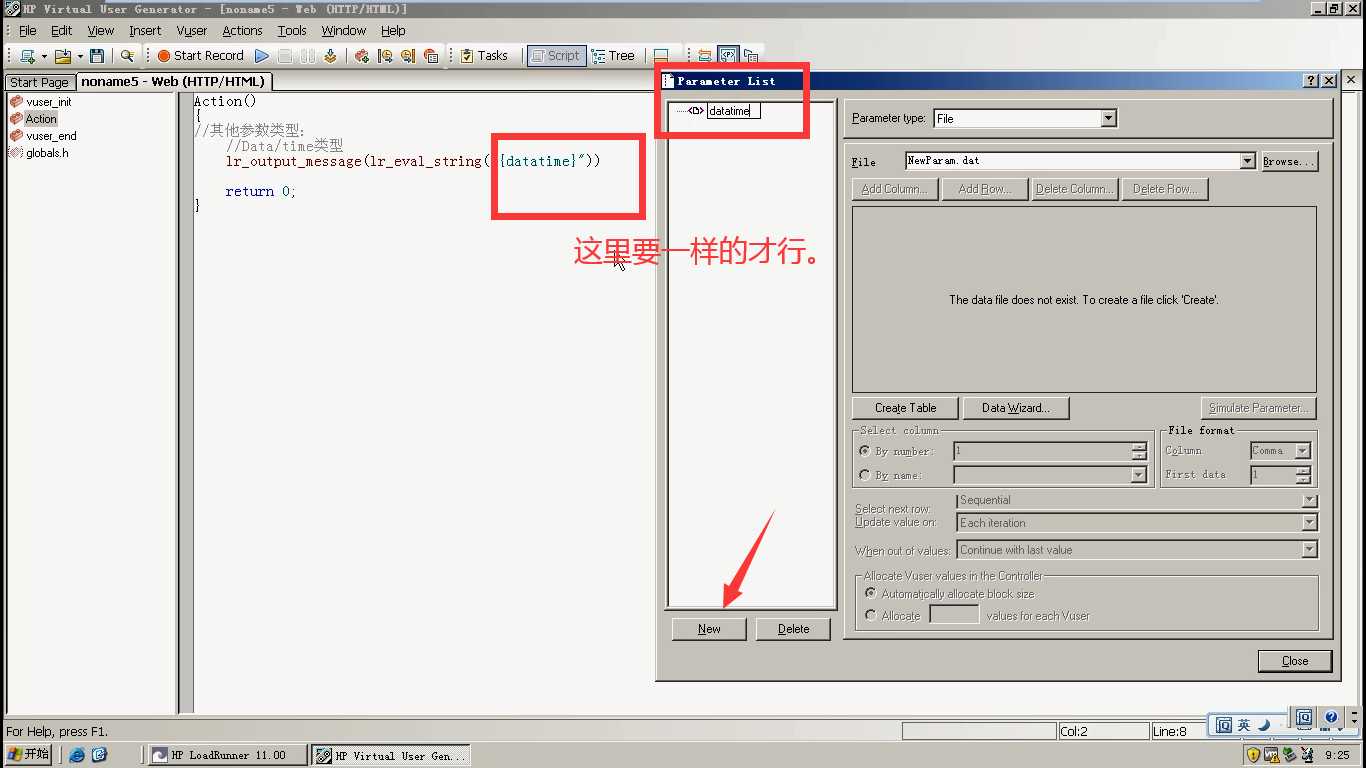
Task: Switch to HP LoadRunner 11.00 in the taskbar
Action: click(228, 755)
